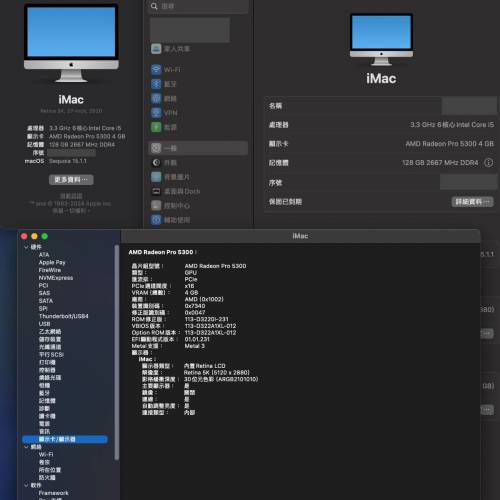
Task: Collapse the 網絡 network section in tree
Action: click(x=26, y=447)
